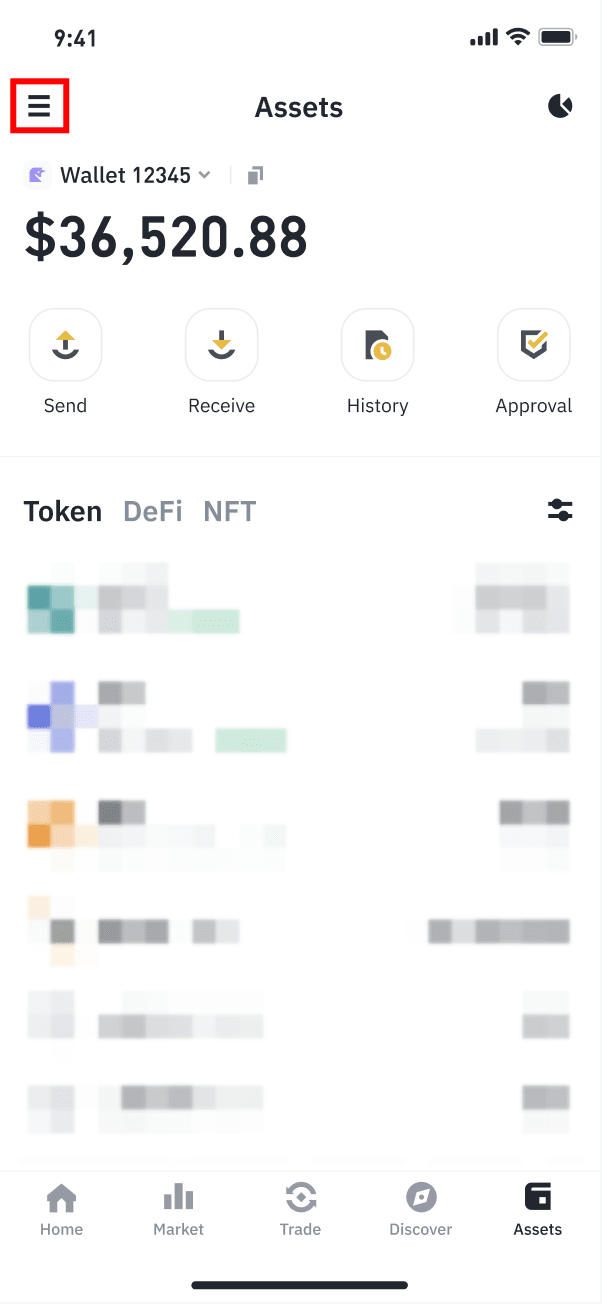Copy wallet address icon

255,176
